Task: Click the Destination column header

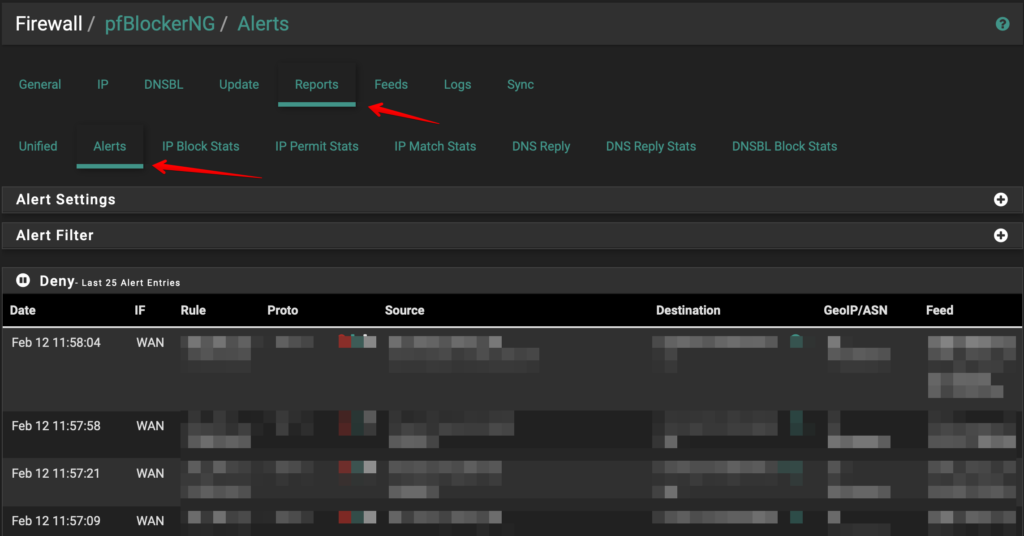Action: point(688,311)
